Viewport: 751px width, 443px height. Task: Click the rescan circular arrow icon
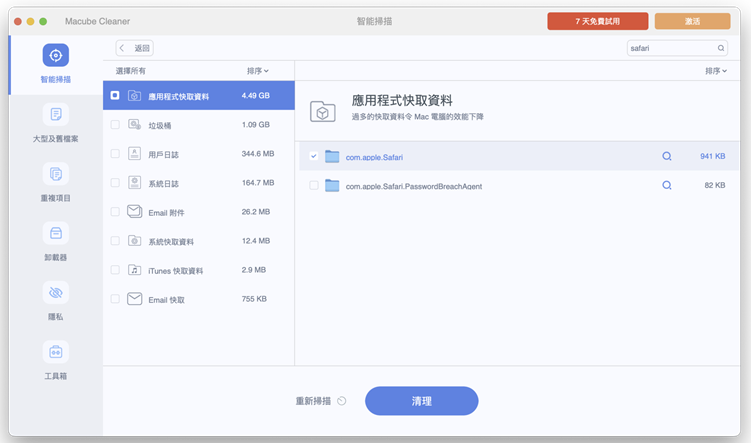(x=341, y=401)
